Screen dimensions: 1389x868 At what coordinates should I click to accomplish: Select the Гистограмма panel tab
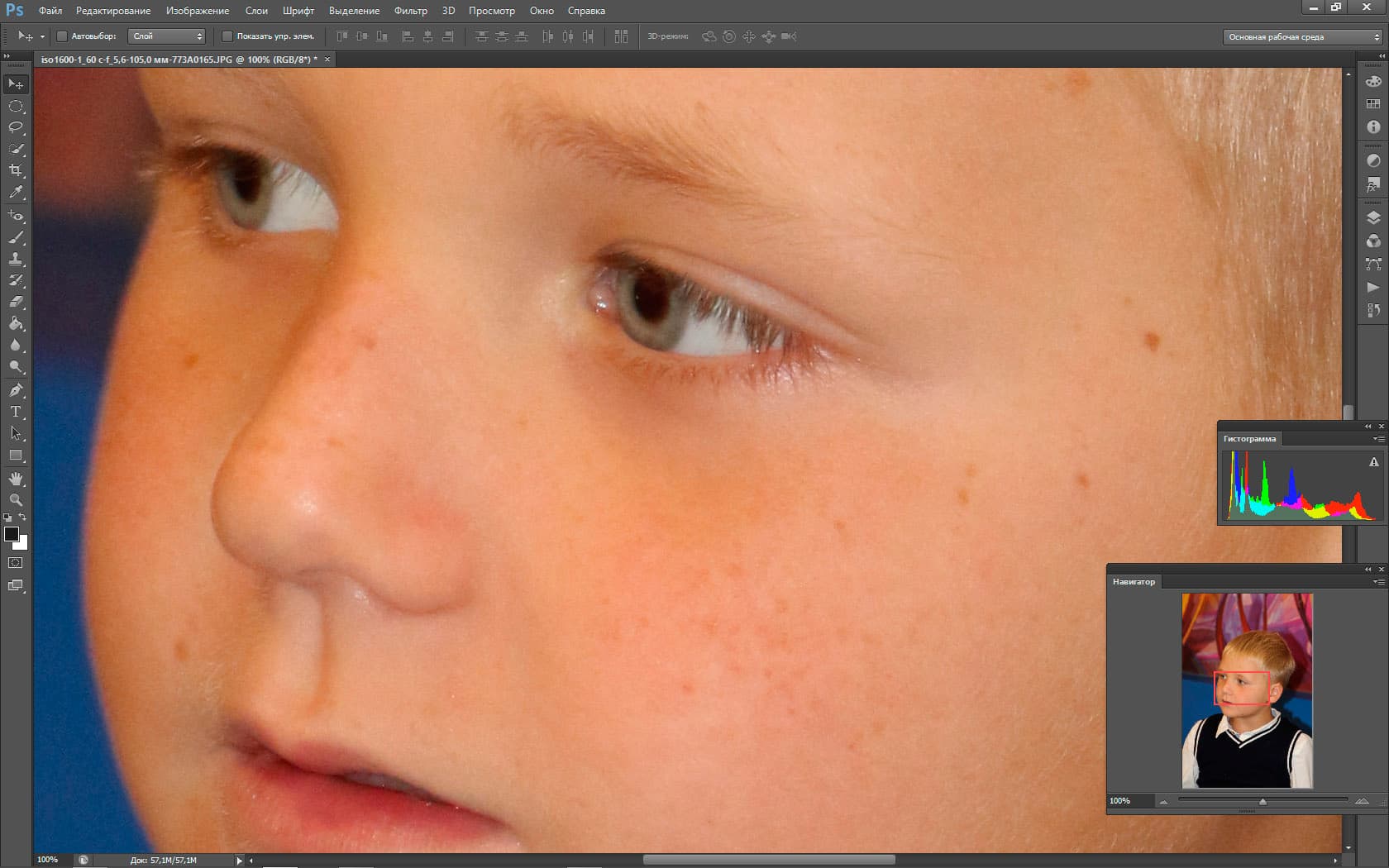[1249, 439]
